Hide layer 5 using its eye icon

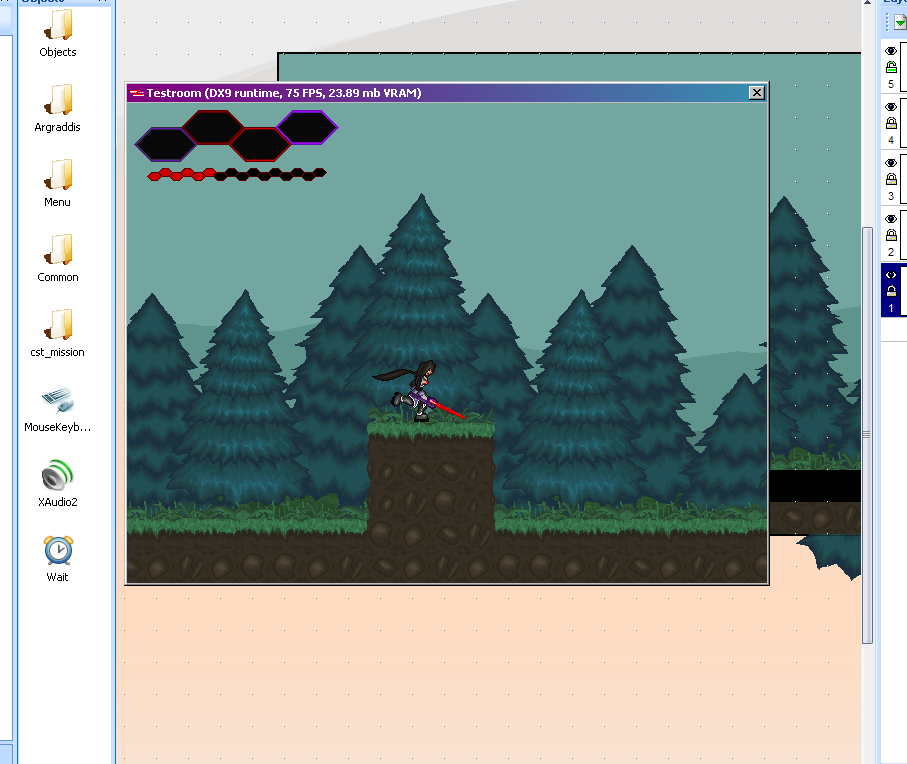[891, 51]
